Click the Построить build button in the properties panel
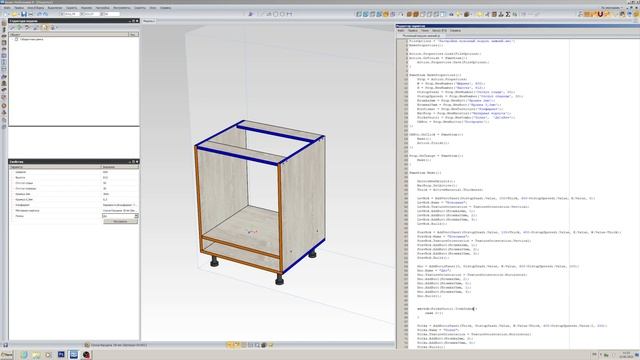 coord(120,221)
